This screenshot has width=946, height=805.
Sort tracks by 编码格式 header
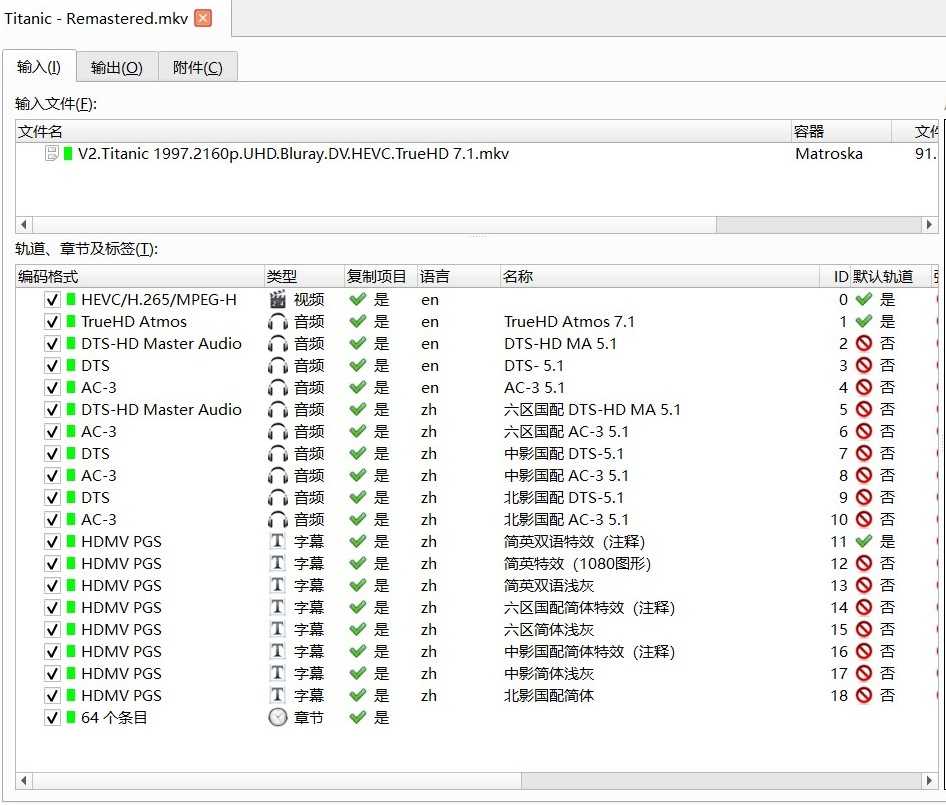point(140,276)
